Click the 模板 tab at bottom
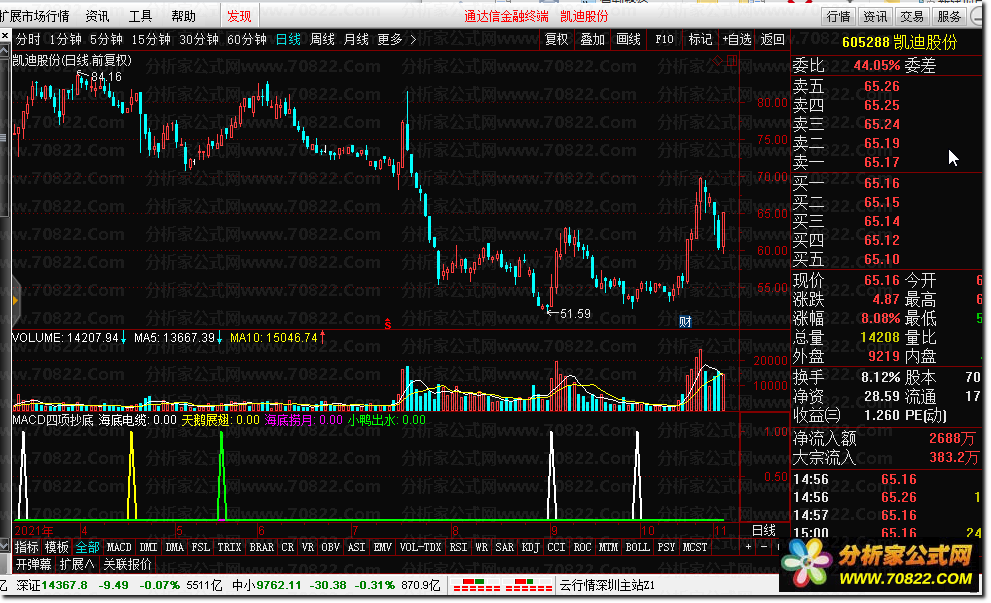This screenshot has height=603, width=991. pos(56,547)
